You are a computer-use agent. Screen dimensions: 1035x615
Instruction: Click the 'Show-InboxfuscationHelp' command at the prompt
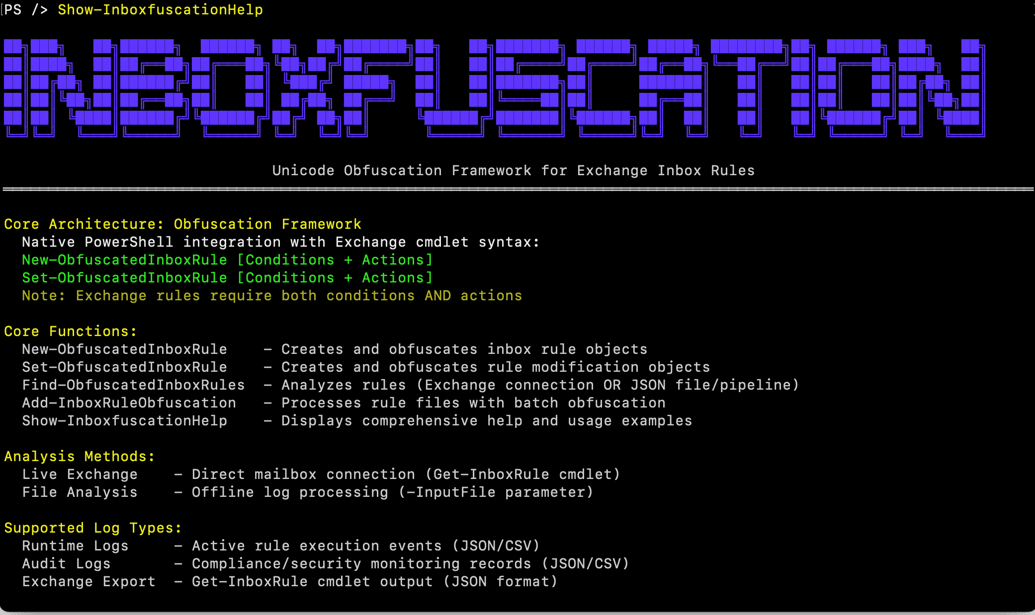[x=160, y=10]
